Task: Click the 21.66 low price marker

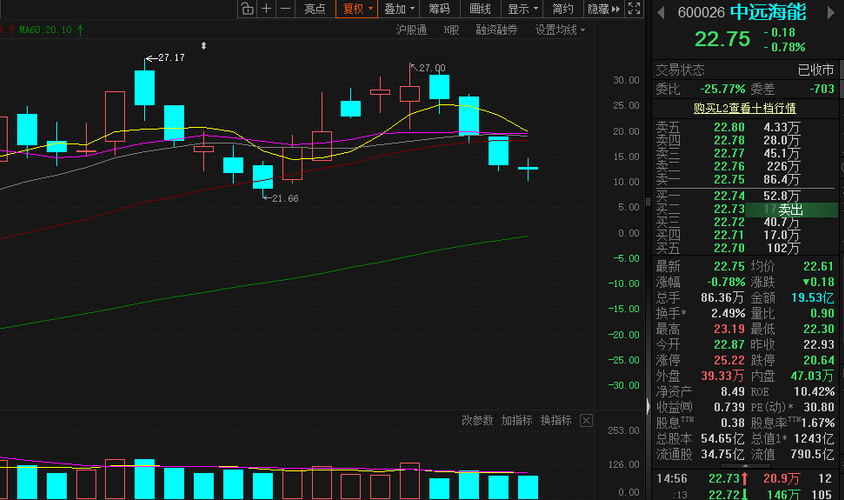Action: pyautogui.click(x=280, y=199)
